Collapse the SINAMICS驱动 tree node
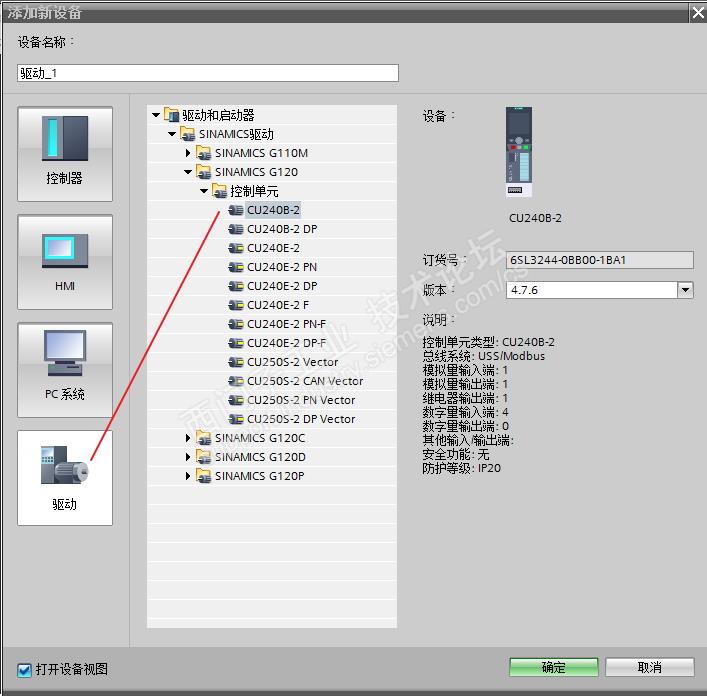This screenshot has width=707, height=696. [x=172, y=134]
